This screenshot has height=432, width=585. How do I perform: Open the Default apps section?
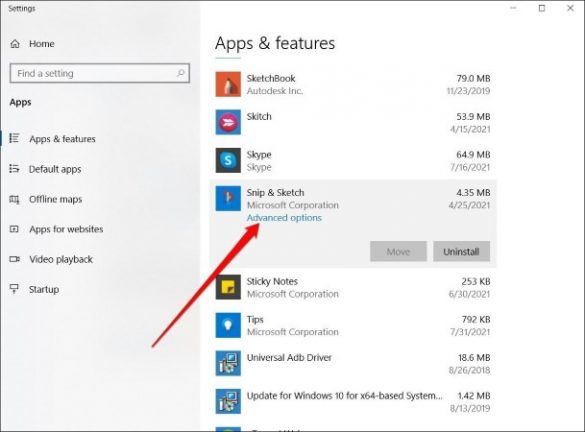click(55, 169)
